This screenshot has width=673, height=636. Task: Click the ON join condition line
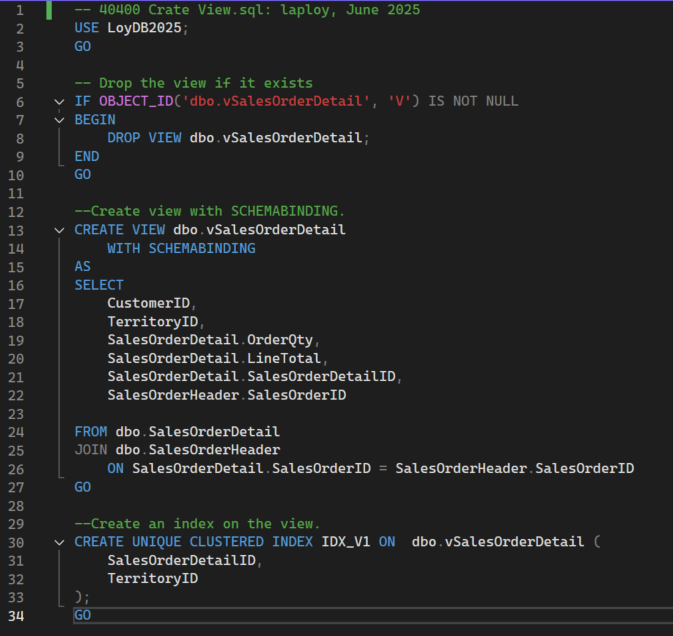(x=370, y=468)
